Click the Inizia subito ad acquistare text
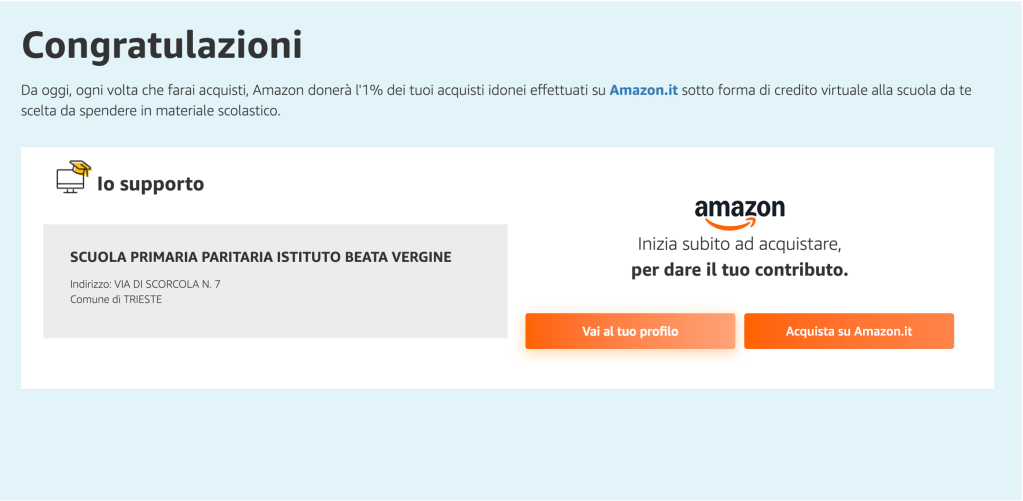This screenshot has width=1023, height=501. (x=738, y=244)
